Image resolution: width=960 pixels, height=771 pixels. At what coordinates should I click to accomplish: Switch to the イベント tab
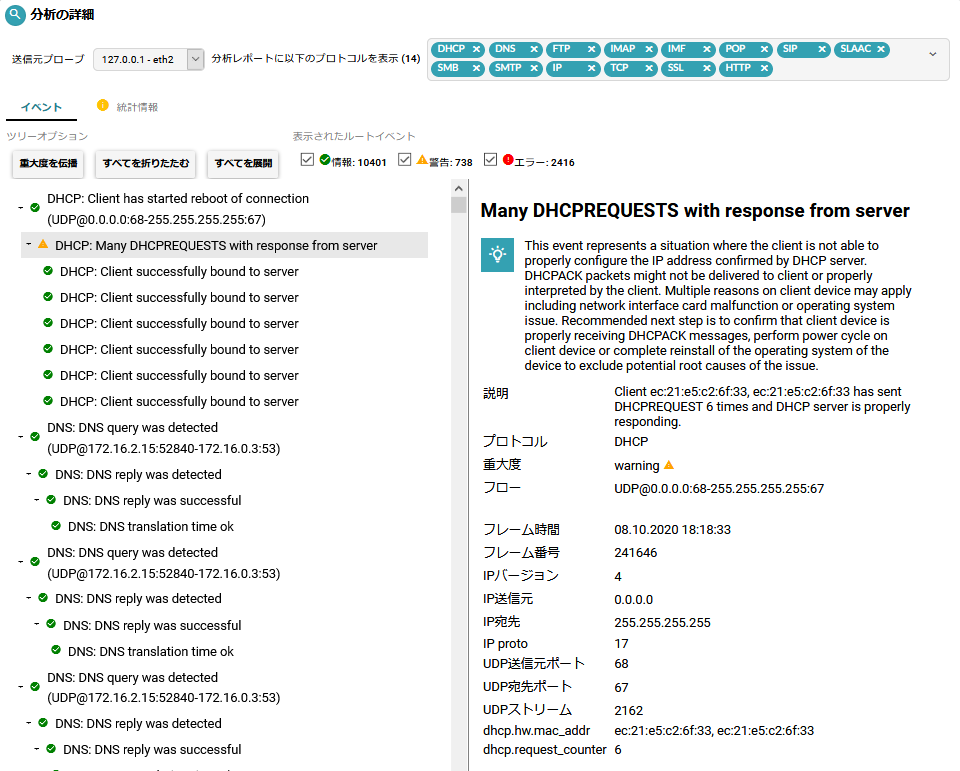tap(41, 107)
